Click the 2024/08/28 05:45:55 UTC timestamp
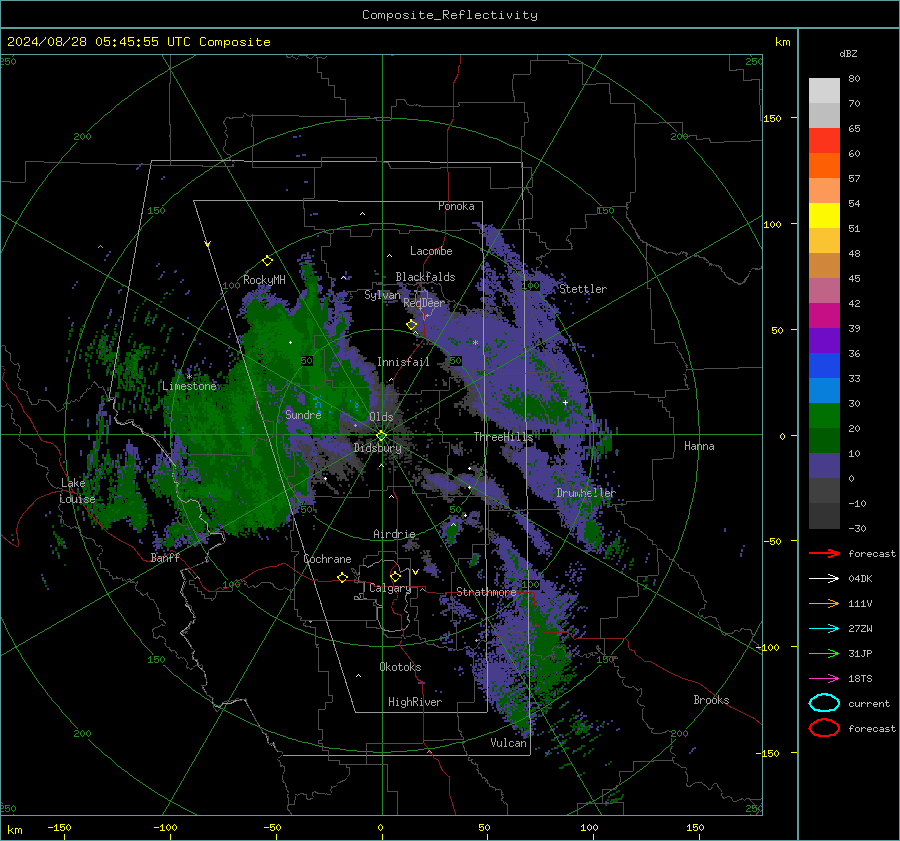The image size is (900, 841). click(x=99, y=42)
